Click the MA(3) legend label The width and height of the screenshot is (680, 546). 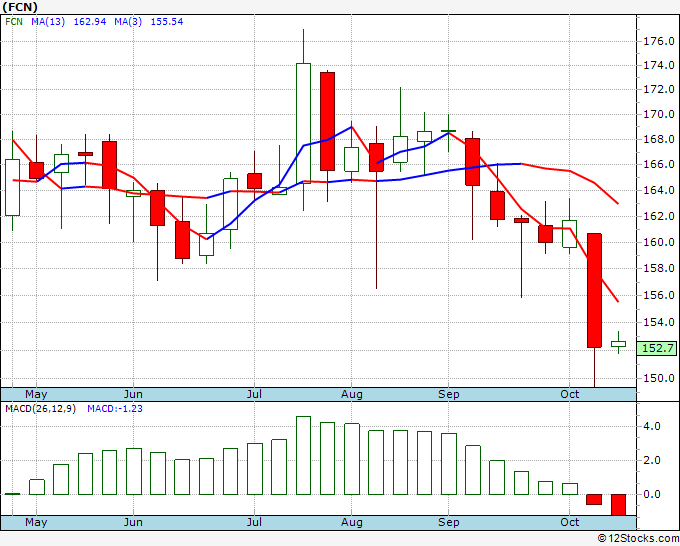[128, 22]
